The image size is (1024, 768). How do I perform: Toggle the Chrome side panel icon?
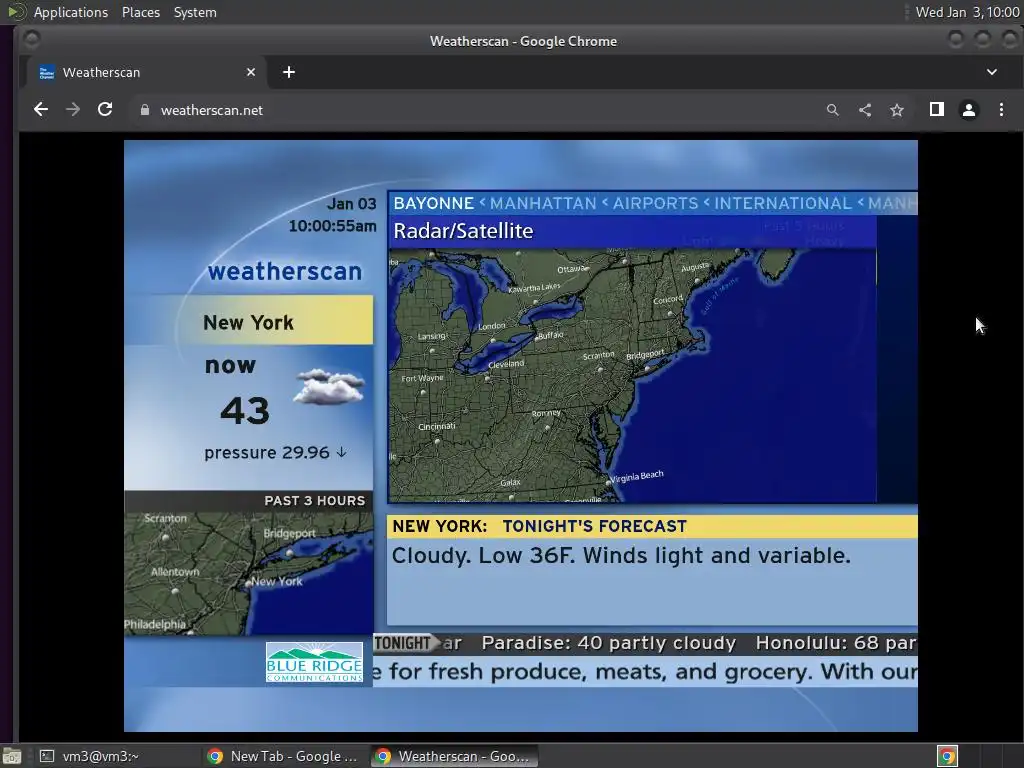pyautogui.click(x=936, y=110)
